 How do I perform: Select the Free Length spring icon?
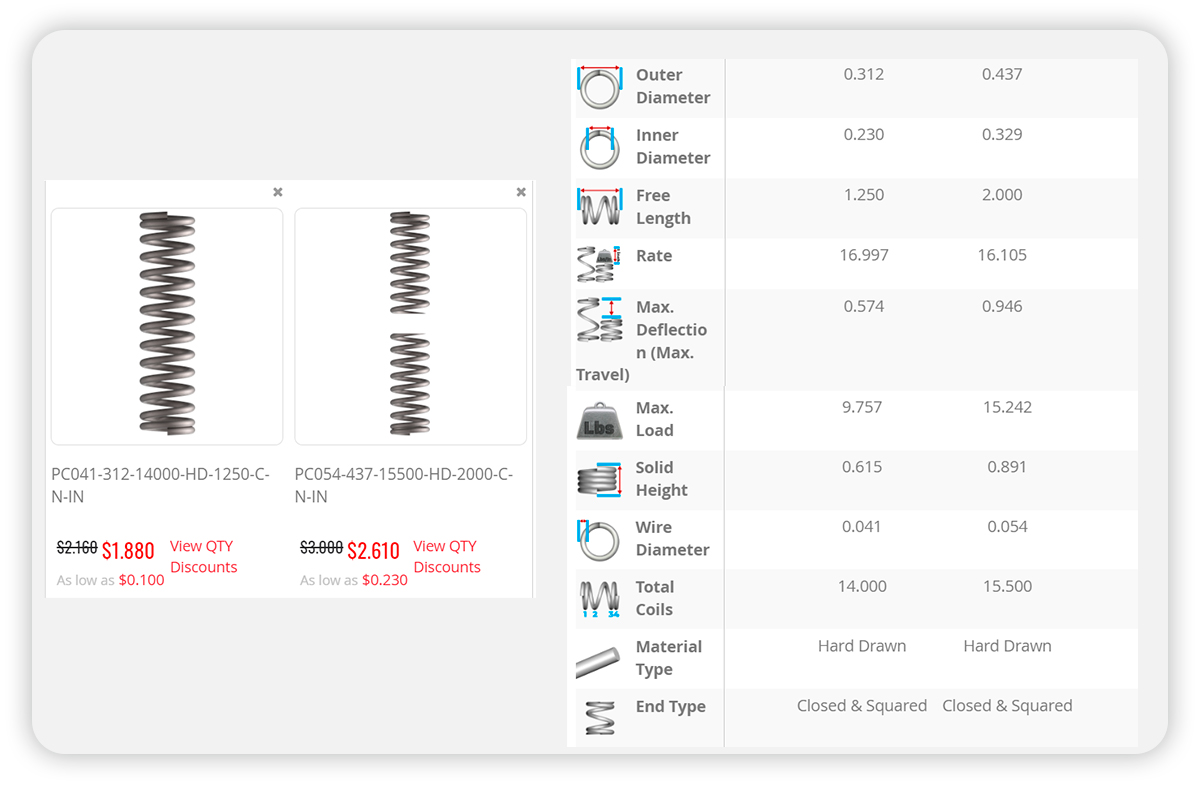(599, 208)
